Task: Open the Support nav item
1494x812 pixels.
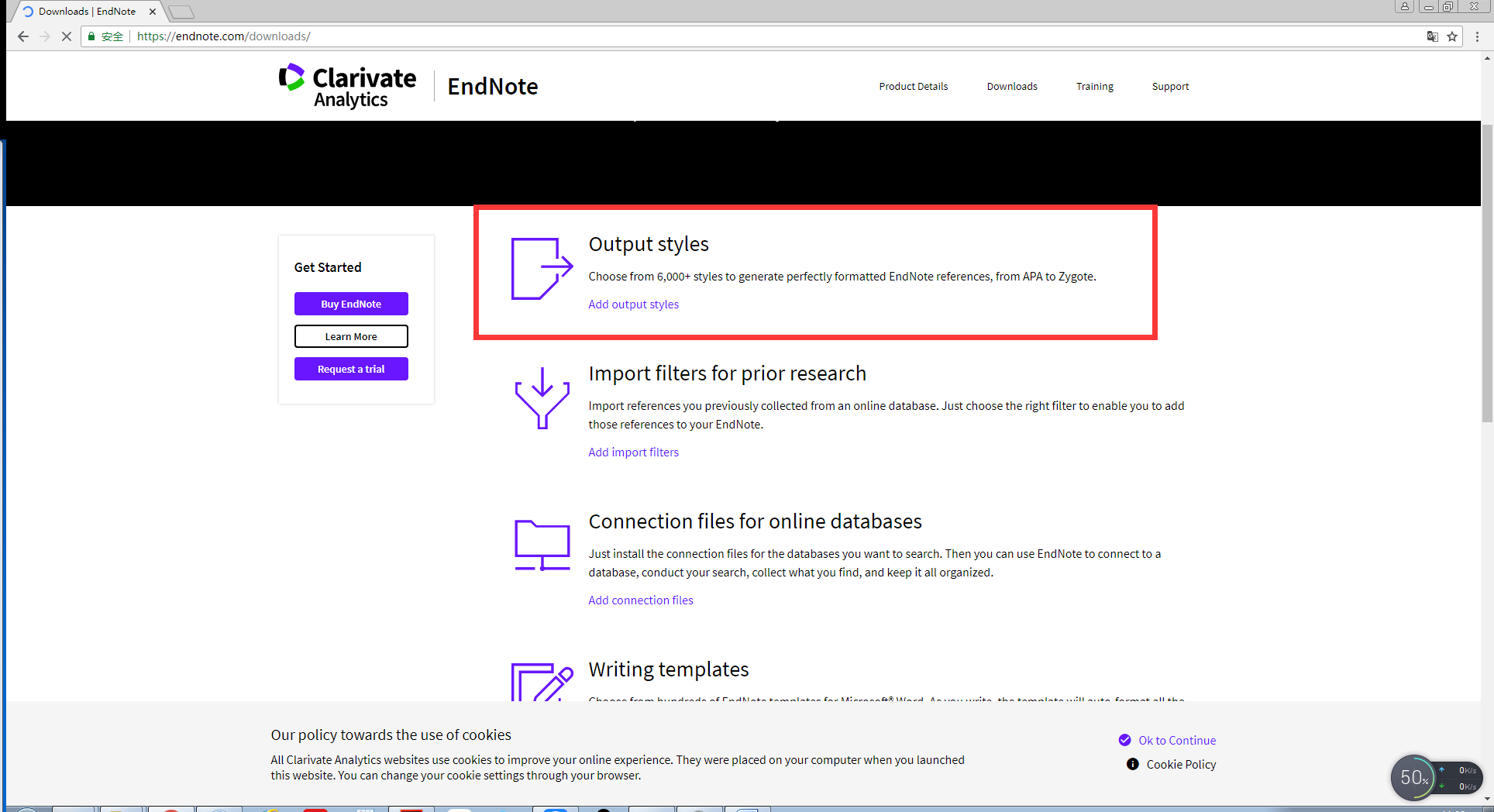Action: click(x=1170, y=87)
